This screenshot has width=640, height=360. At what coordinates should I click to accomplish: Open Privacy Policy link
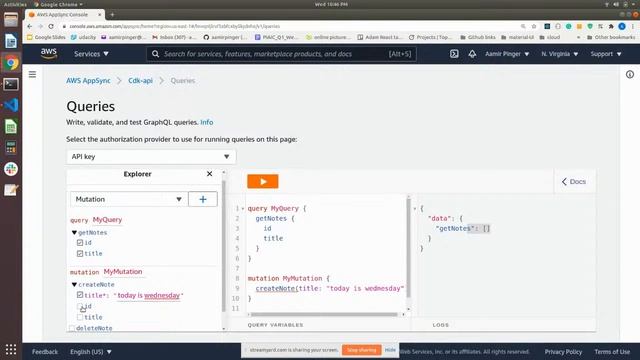[x=563, y=351]
